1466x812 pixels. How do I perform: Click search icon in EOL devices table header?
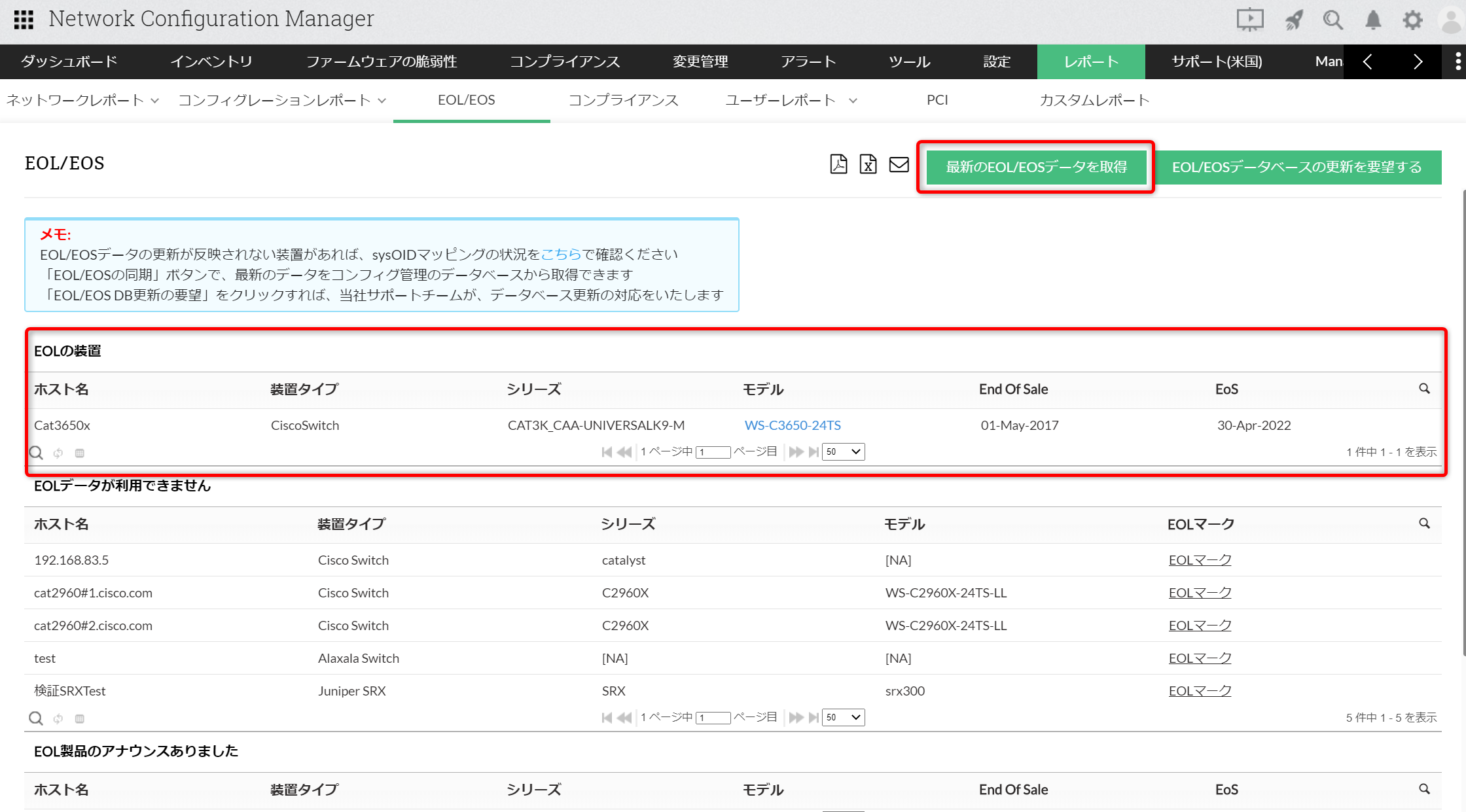(1424, 389)
